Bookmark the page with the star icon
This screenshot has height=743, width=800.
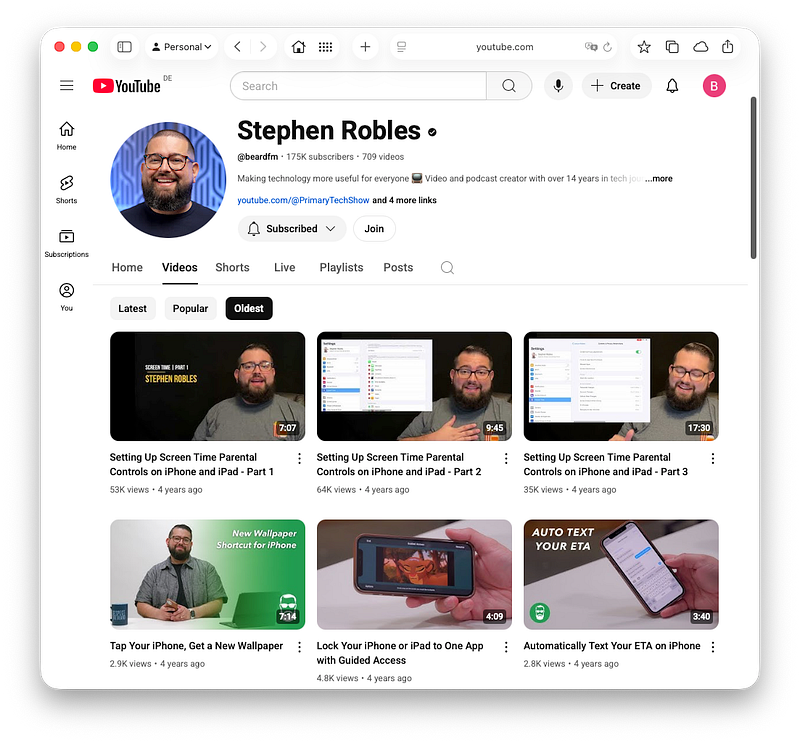pyautogui.click(x=644, y=47)
